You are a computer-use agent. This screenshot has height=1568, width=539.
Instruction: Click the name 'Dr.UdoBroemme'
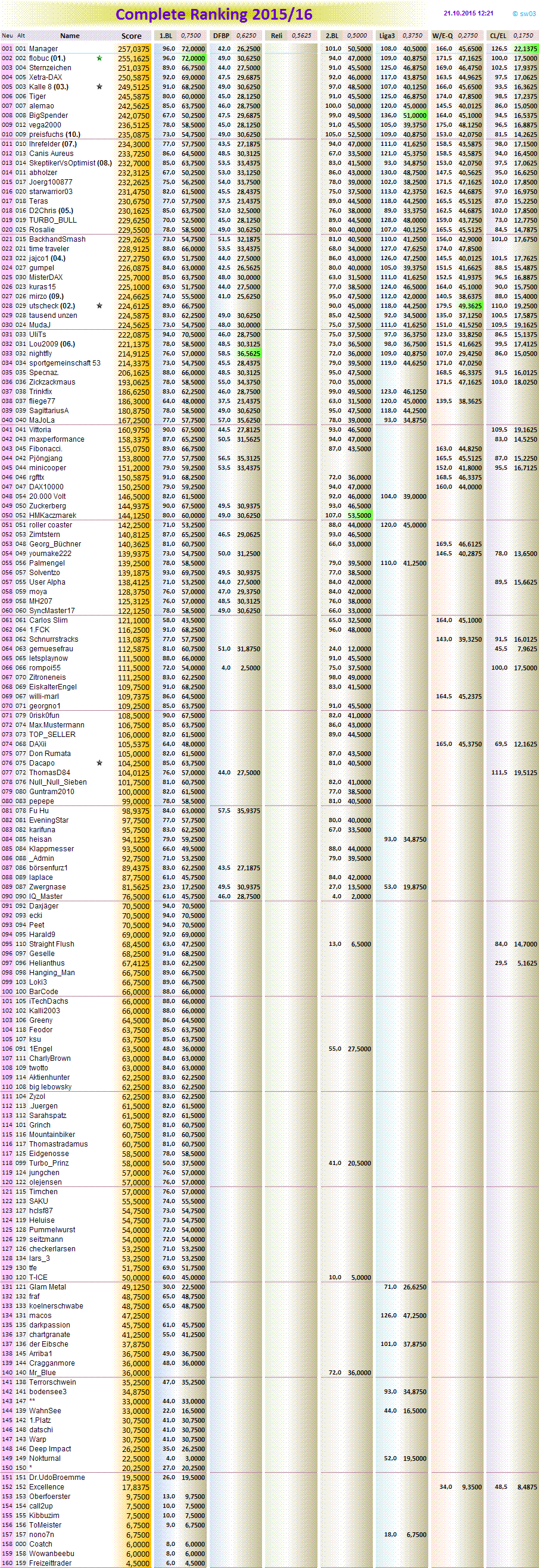click(57, 1478)
